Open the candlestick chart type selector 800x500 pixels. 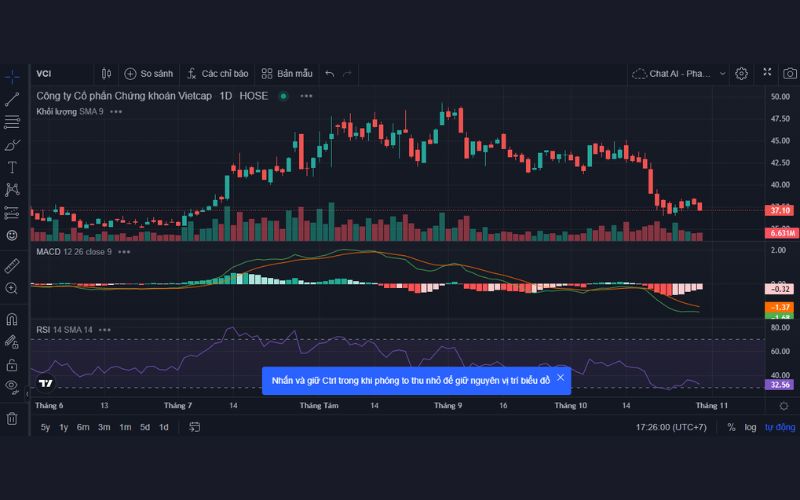106,73
